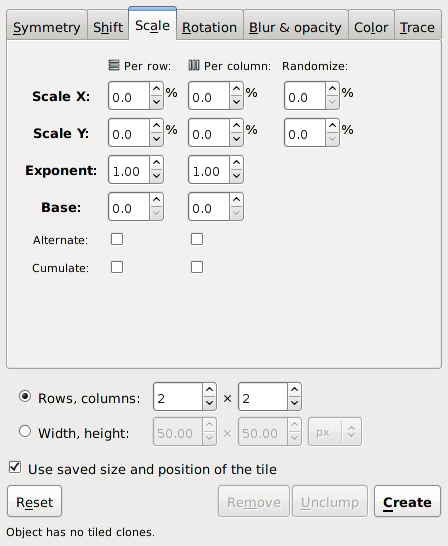Click the Unclump button
Viewport: 448px width, 546px height.
coord(330,501)
